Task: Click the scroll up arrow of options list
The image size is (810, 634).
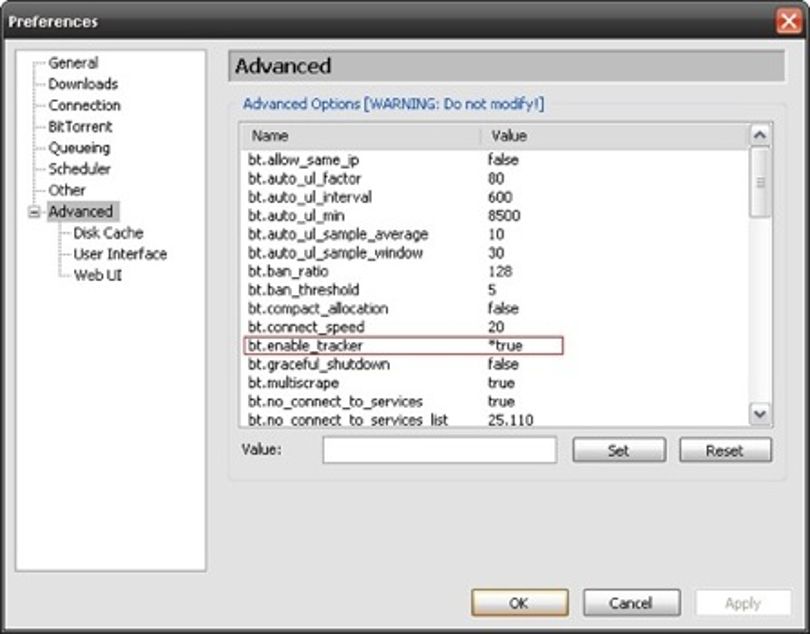Action: click(x=759, y=136)
